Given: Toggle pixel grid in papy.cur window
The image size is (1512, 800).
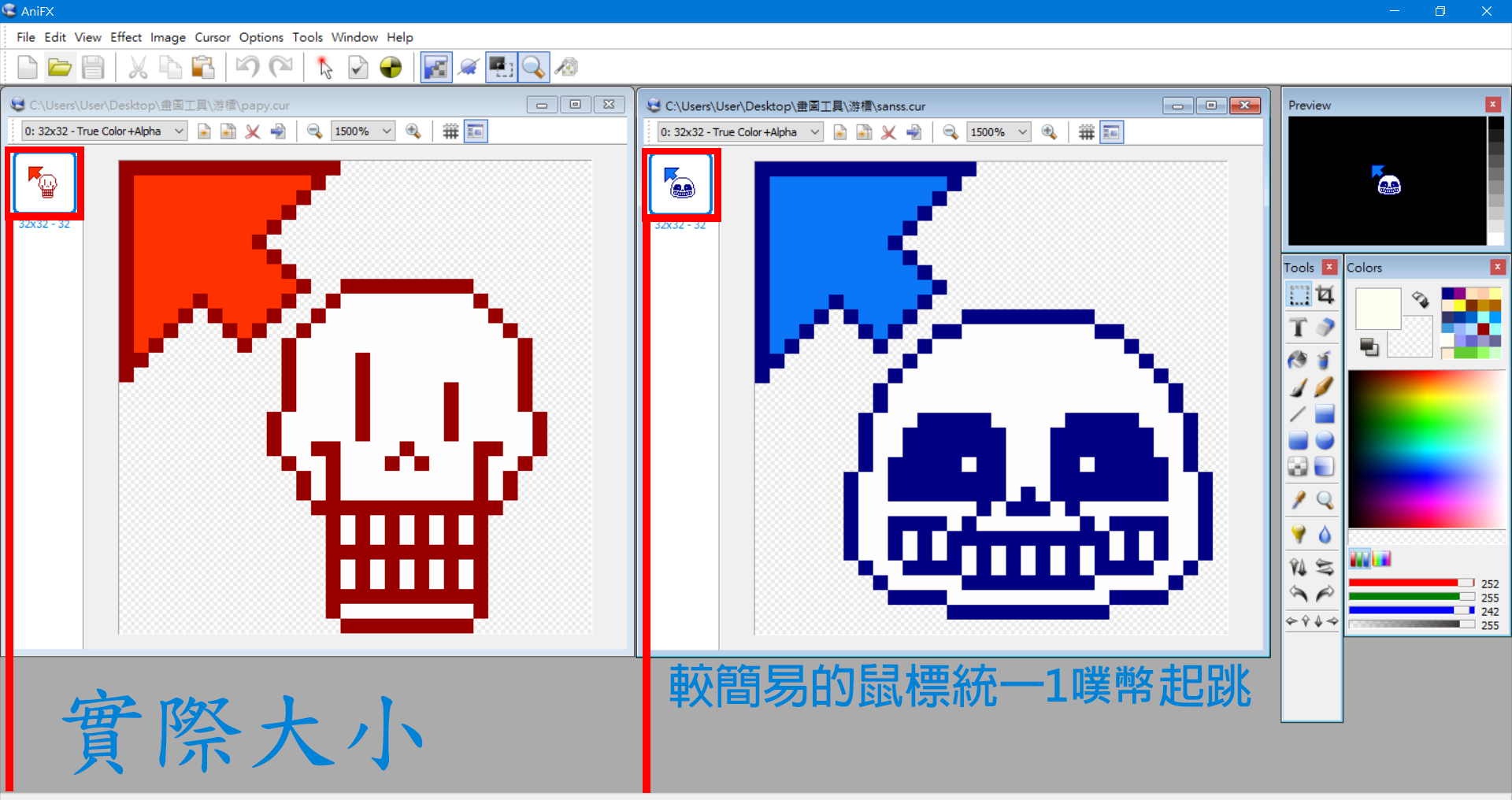Looking at the screenshot, I should click(x=450, y=131).
